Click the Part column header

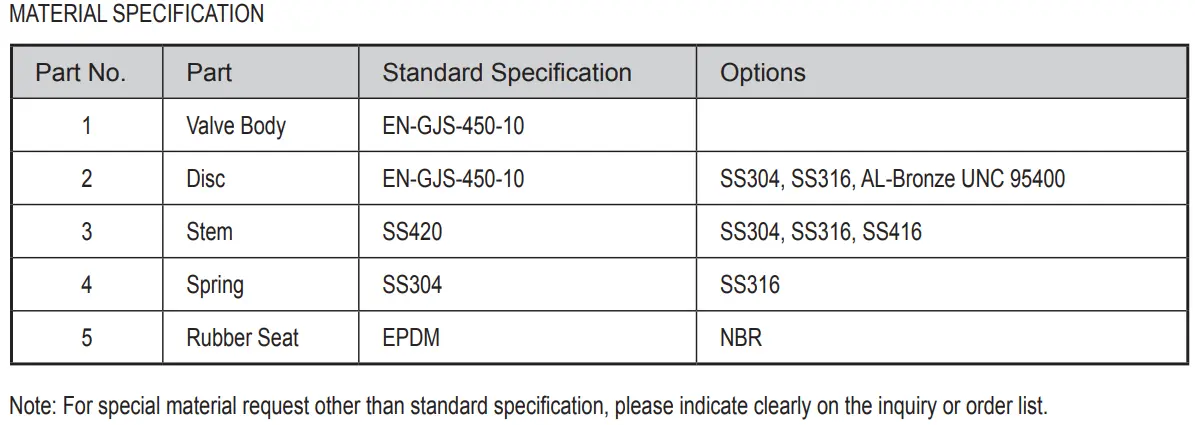[209, 73]
